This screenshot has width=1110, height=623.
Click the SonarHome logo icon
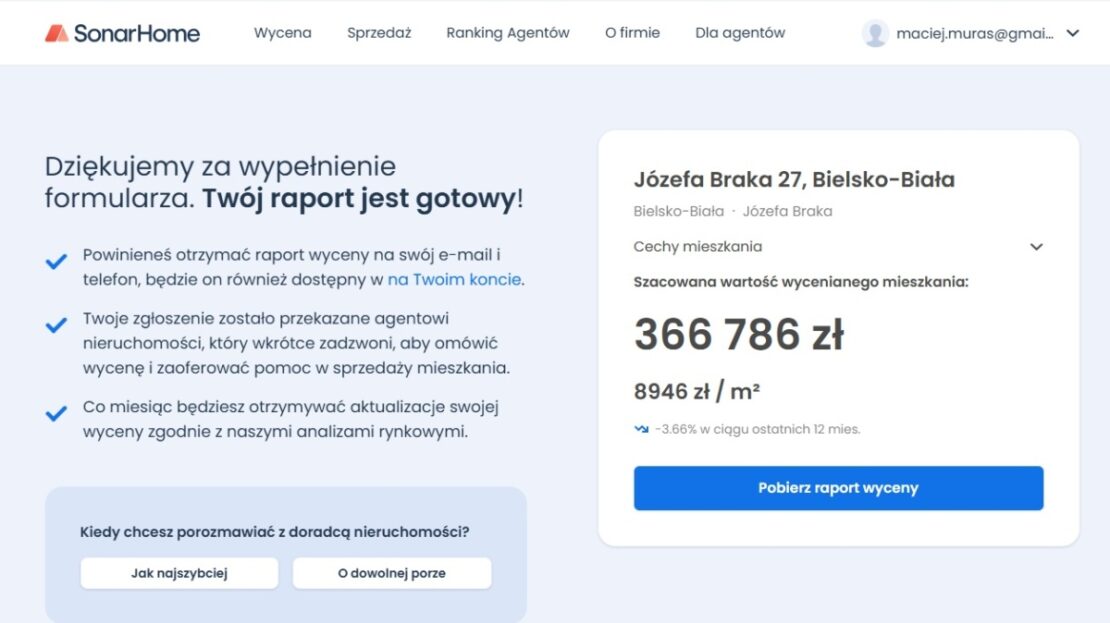pyautogui.click(x=57, y=33)
